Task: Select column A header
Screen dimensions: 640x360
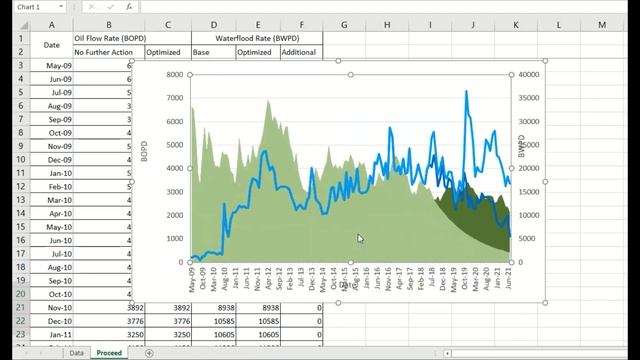Action: coord(51,25)
